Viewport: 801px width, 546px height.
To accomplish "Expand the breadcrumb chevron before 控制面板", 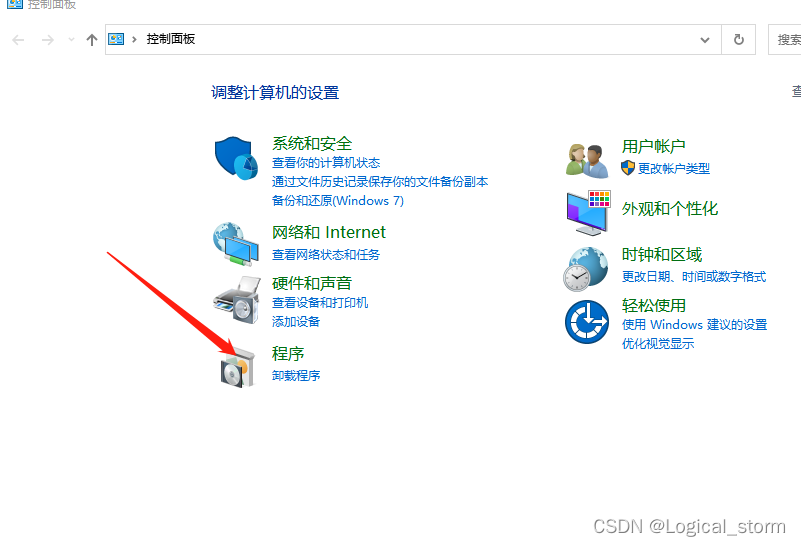I will coord(134,39).
